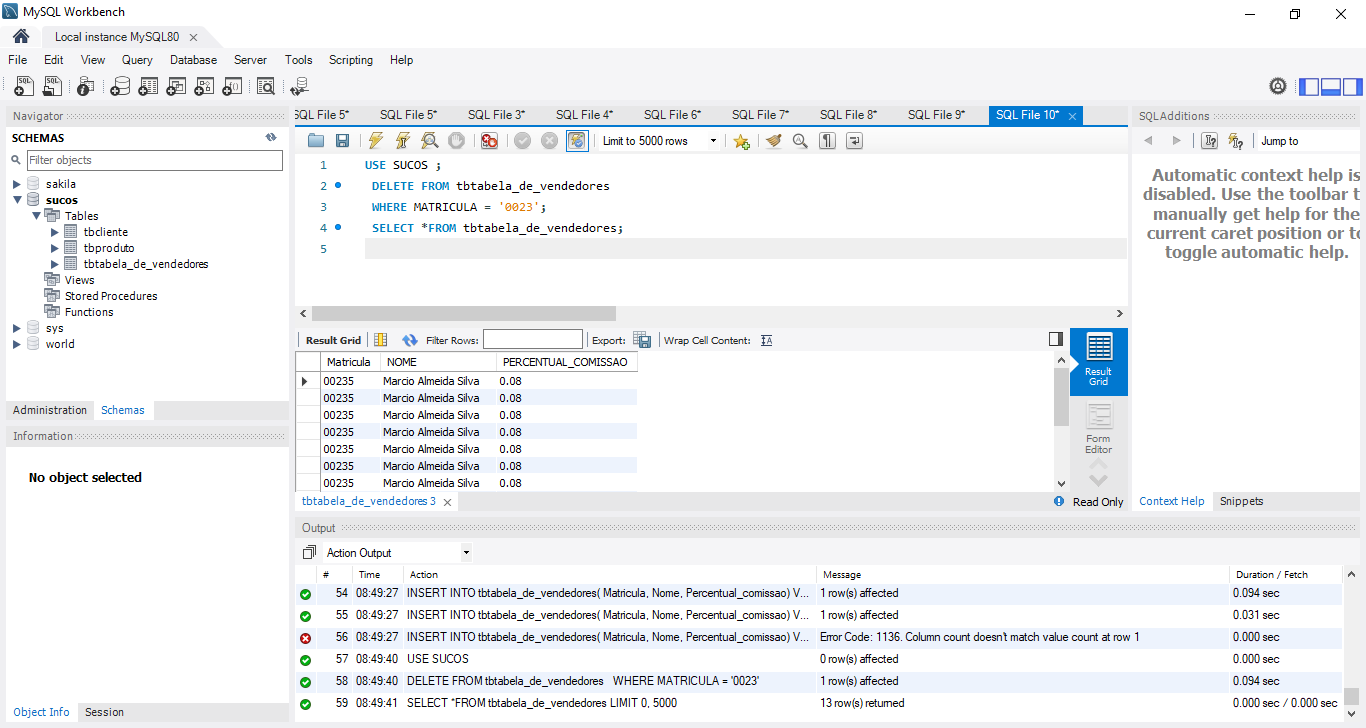This screenshot has width=1366, height=728.
Task: Create a new view in active schema
Action: pyautogui.click(x=176, y=87)
